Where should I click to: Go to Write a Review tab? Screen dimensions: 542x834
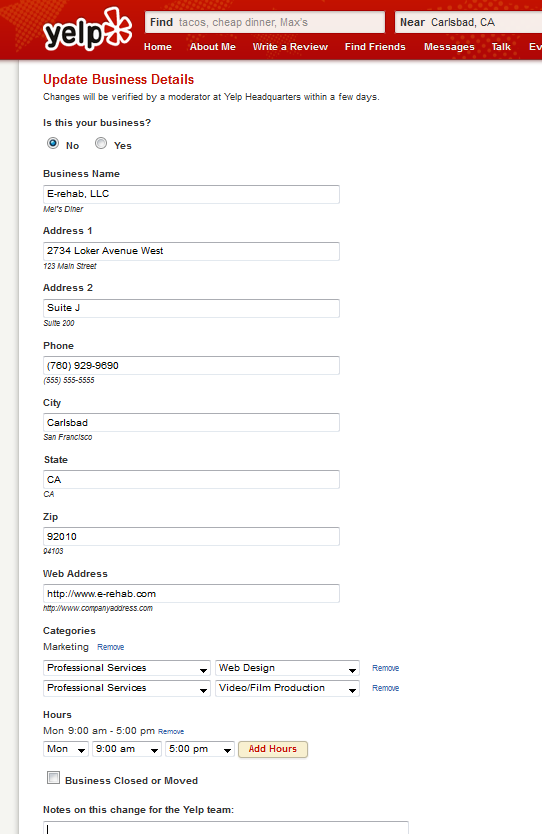tap(290, 47)
